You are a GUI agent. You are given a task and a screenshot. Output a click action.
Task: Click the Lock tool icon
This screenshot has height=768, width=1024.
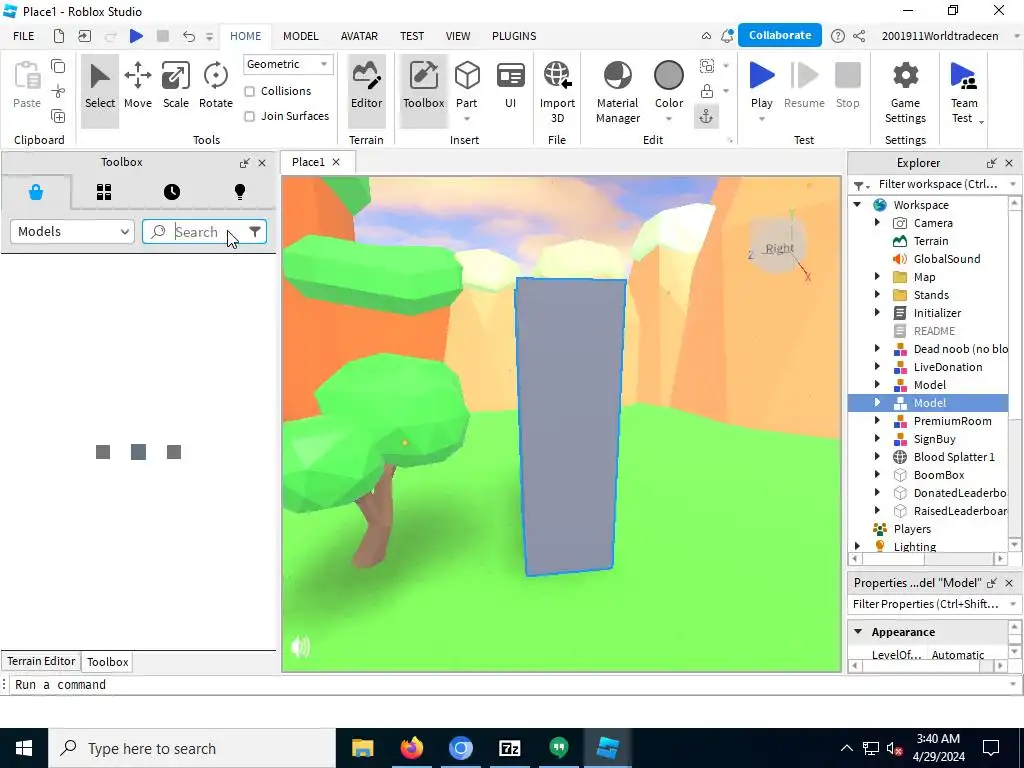707,91
